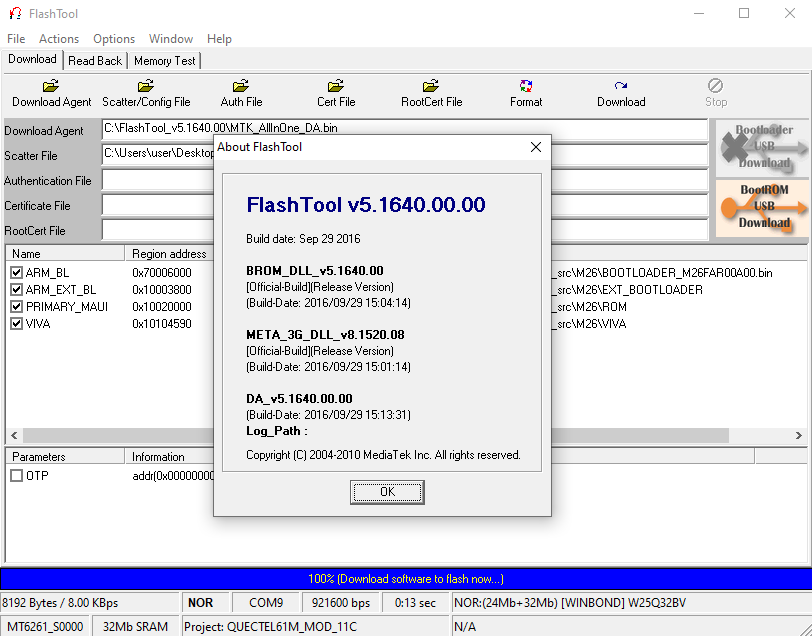Start flashing with the Download toolbar icon

pos(621,87)
